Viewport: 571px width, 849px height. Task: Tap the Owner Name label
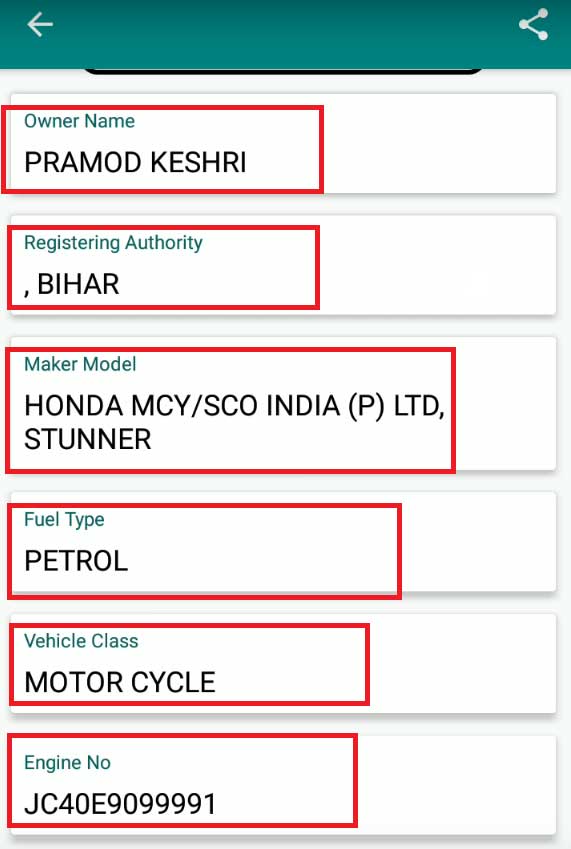80,121
